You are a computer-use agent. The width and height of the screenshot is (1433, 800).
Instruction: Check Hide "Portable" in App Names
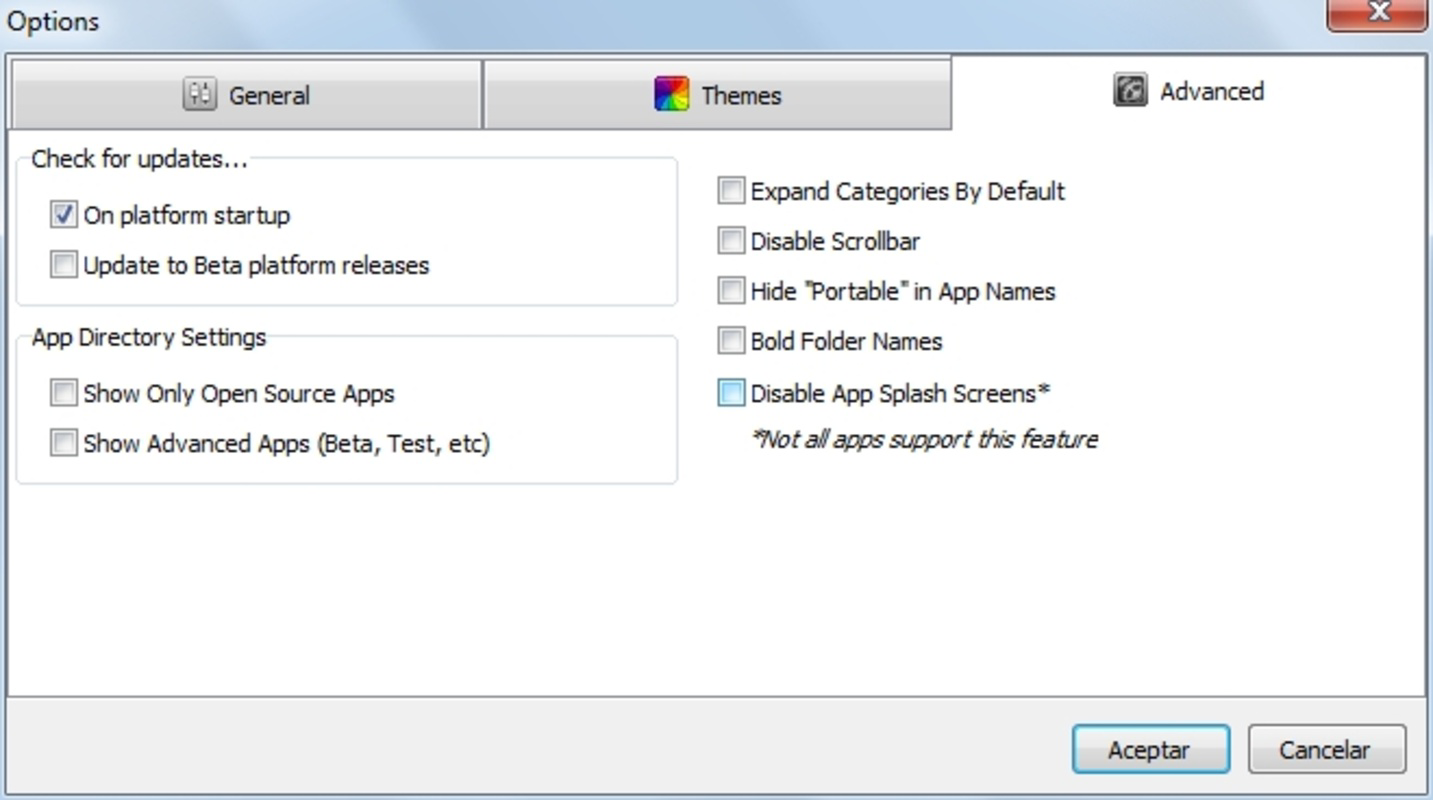(x=731, y=291)
